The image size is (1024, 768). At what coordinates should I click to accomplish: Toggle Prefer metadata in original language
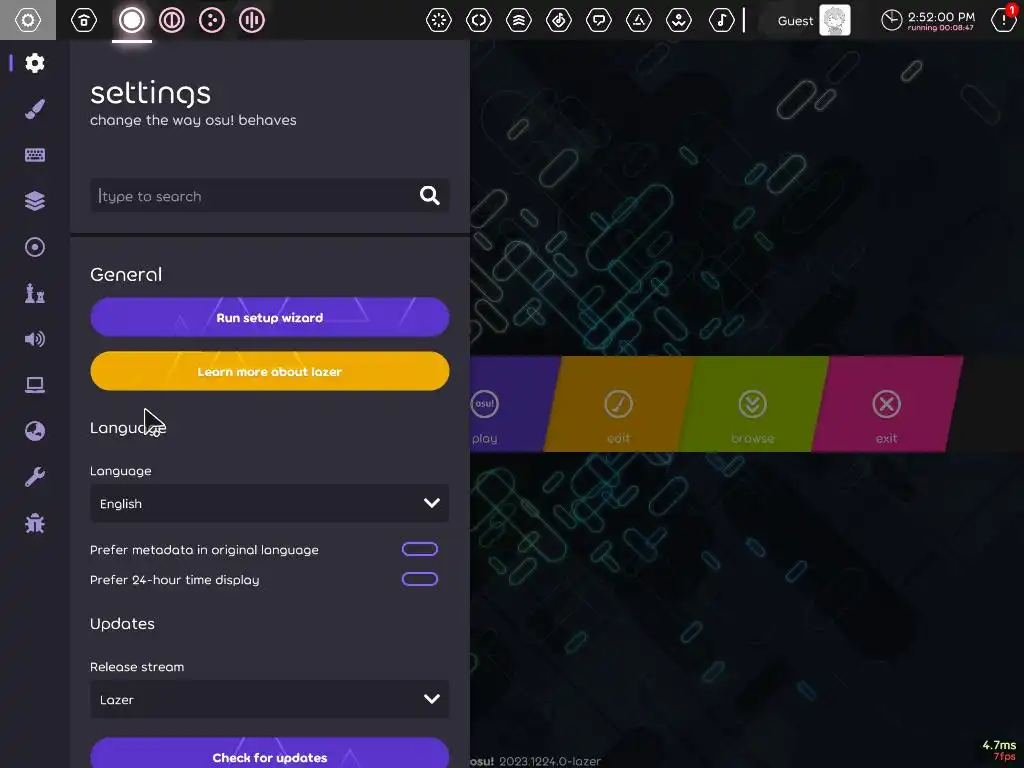click(x=420, y=549)
